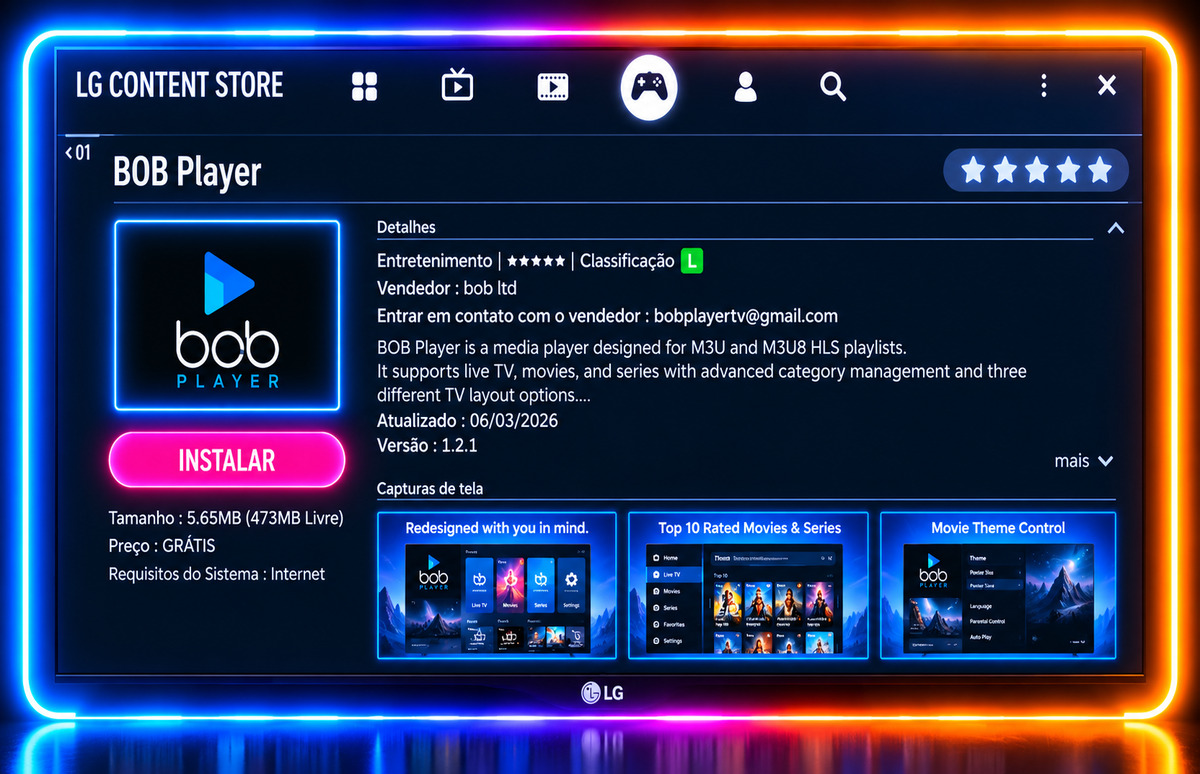This screenshot has width=1200, height=774.
Task: Click the BOB Player app logo
Action: tap(227, 316)
